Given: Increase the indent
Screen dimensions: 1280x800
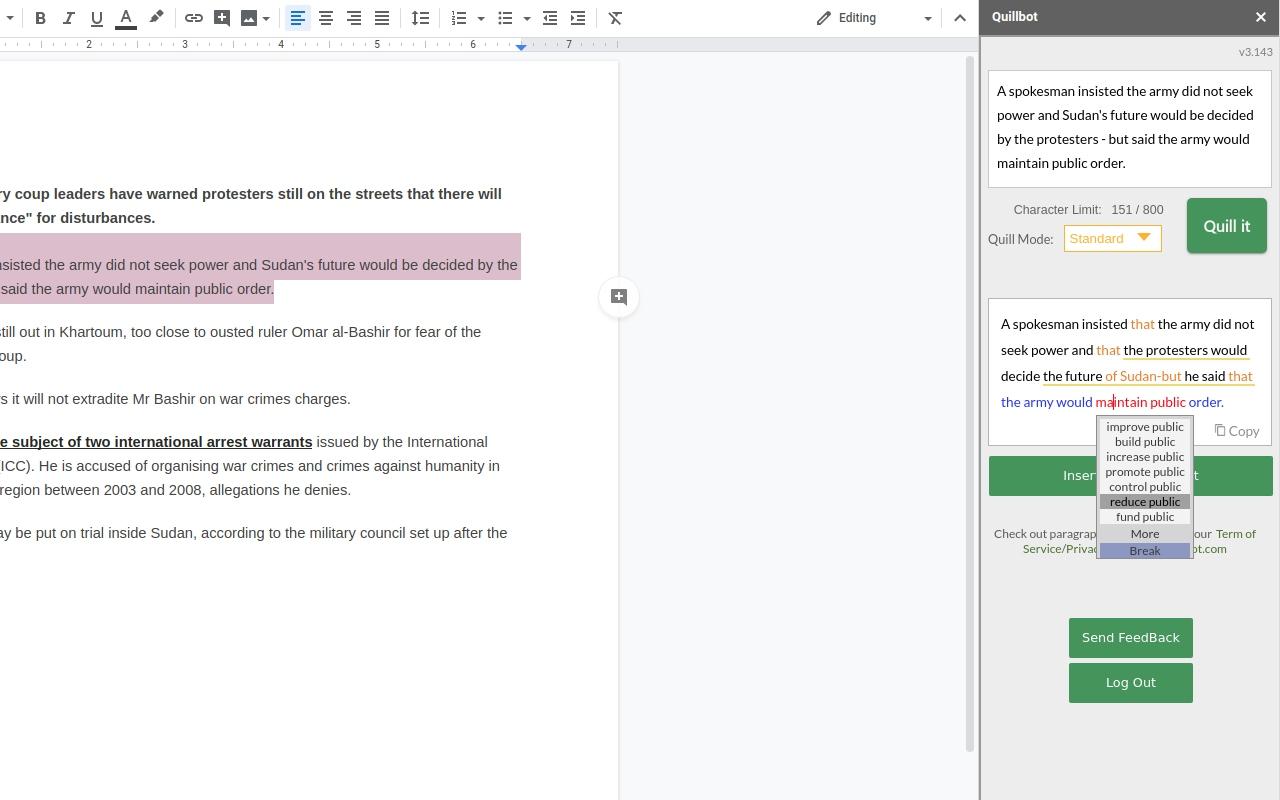Looking at the screenshot, I should coord(578,18).
